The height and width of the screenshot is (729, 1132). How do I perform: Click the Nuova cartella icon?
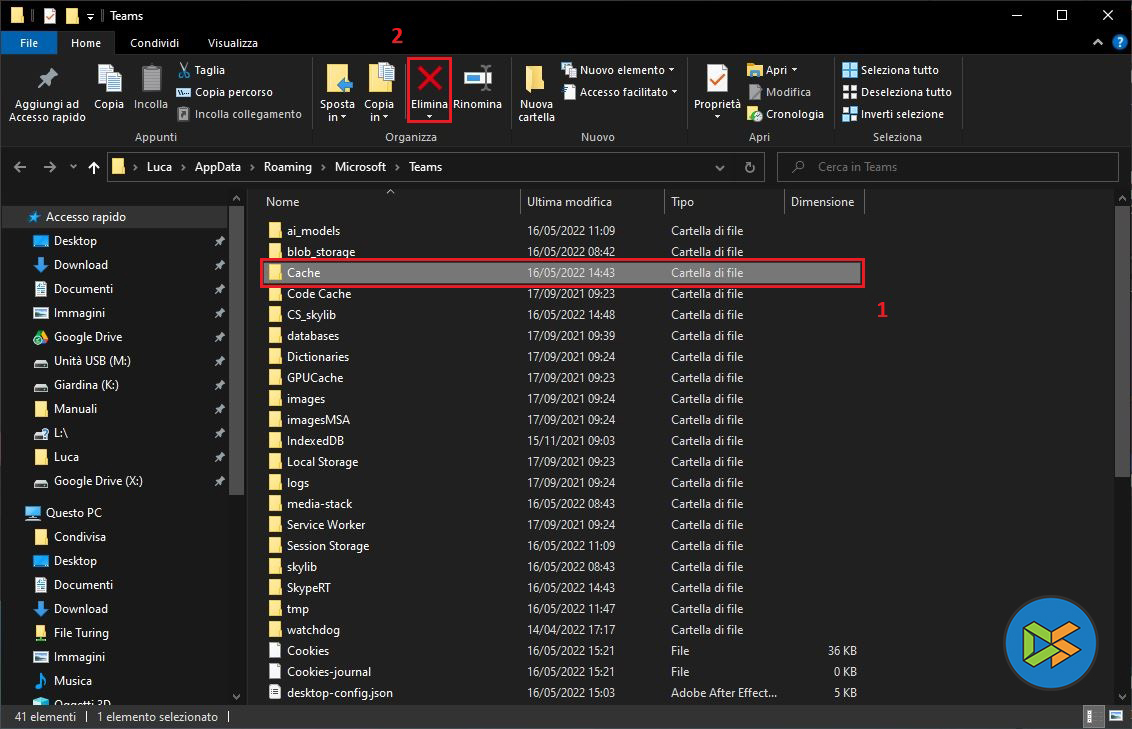click(x=536, y=79)
